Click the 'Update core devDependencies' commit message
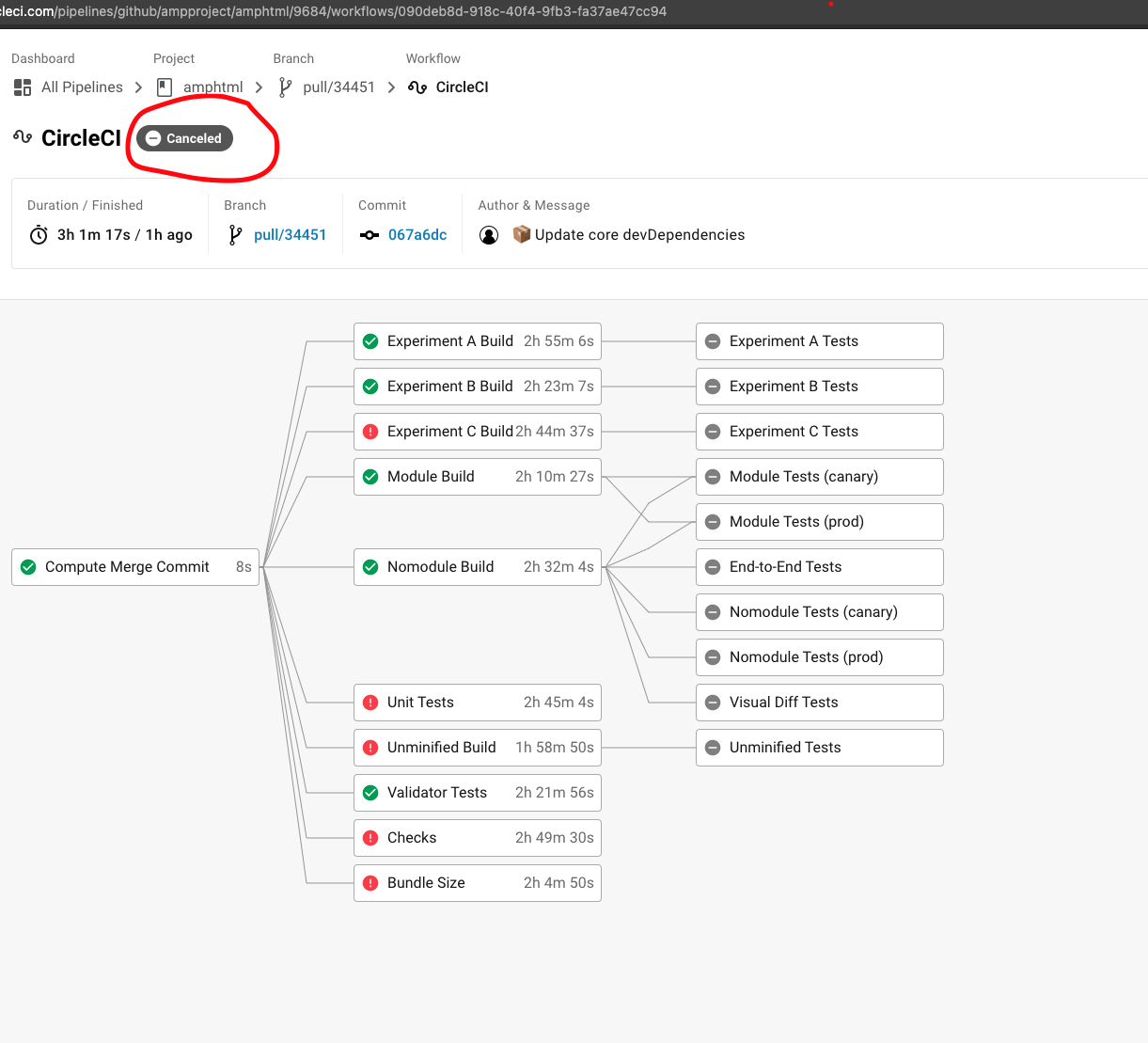This screenshot has width=1148, height=1043. tap(639, 235)
